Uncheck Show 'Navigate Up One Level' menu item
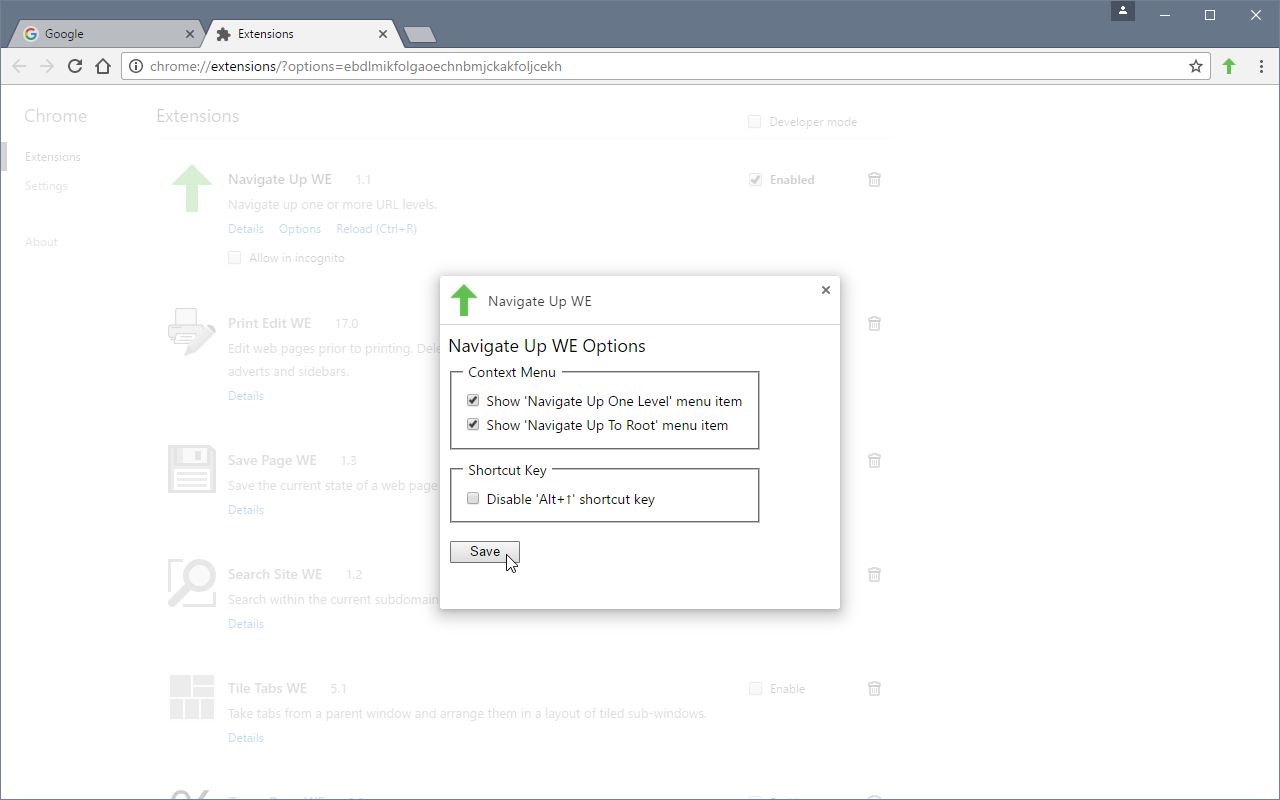The height and width of the screenshot is (800, 1280). 473,400
